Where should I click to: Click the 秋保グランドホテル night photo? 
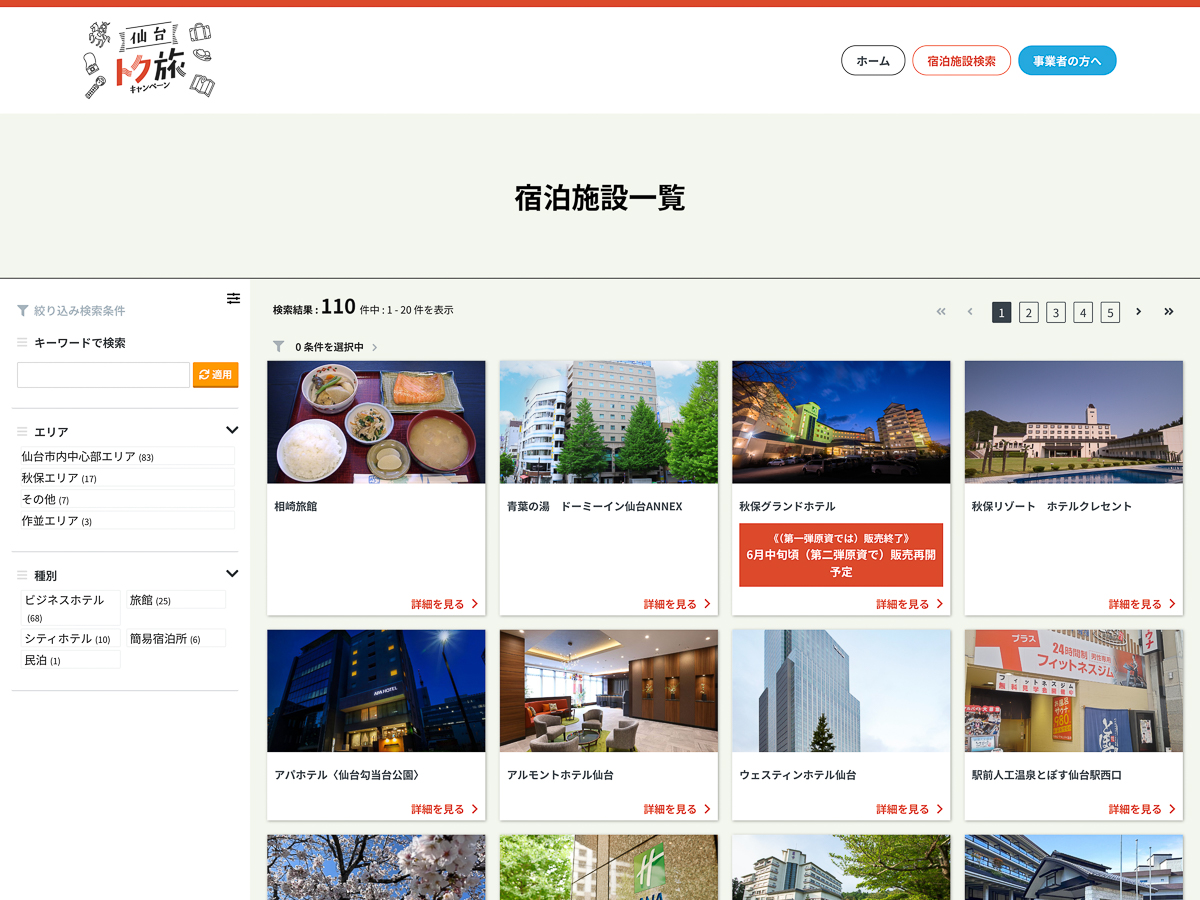841,422
